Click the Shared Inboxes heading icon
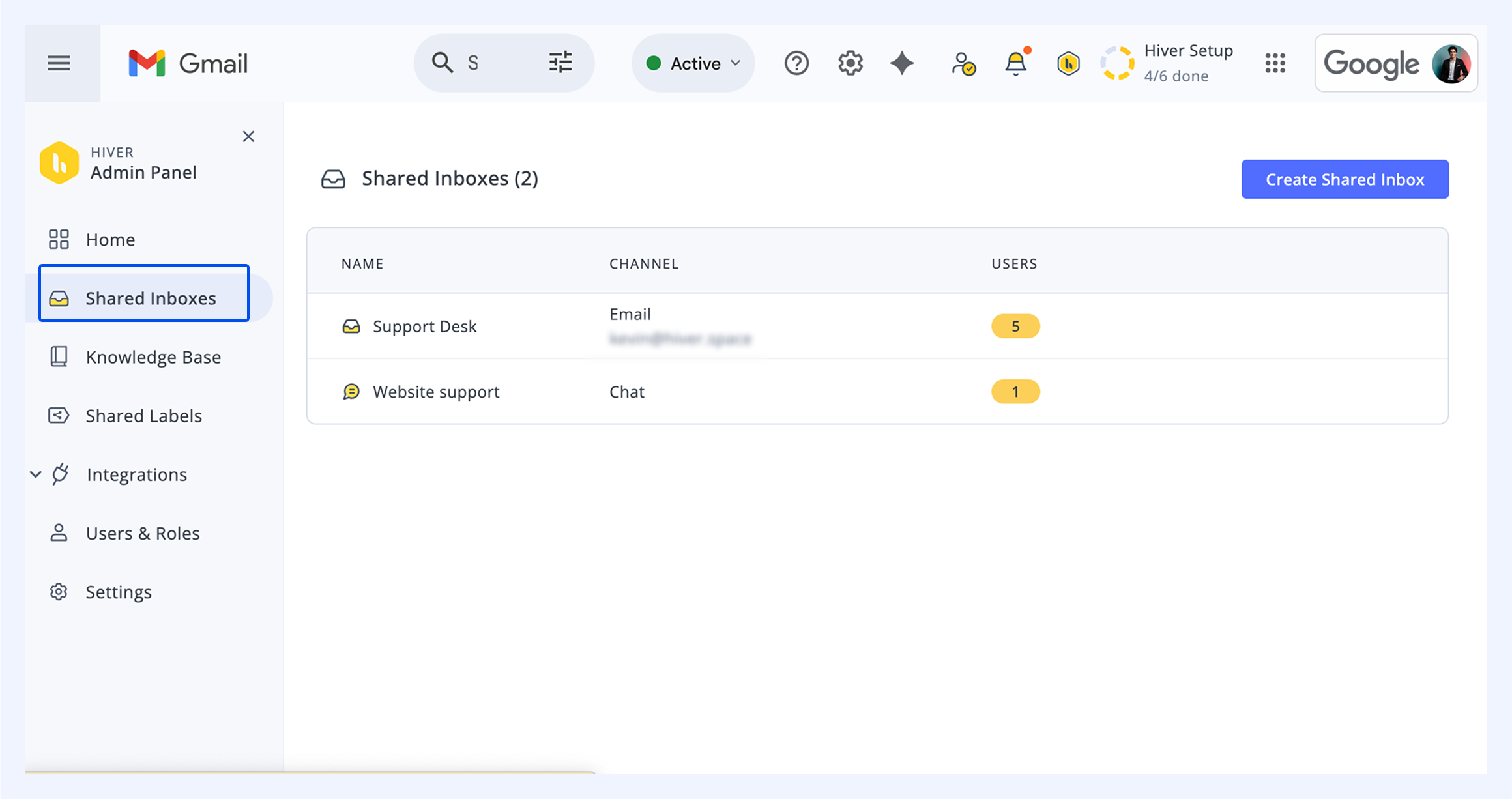Image resolution: width=1512 pixels, height=799 pixels. pos(333,179)
